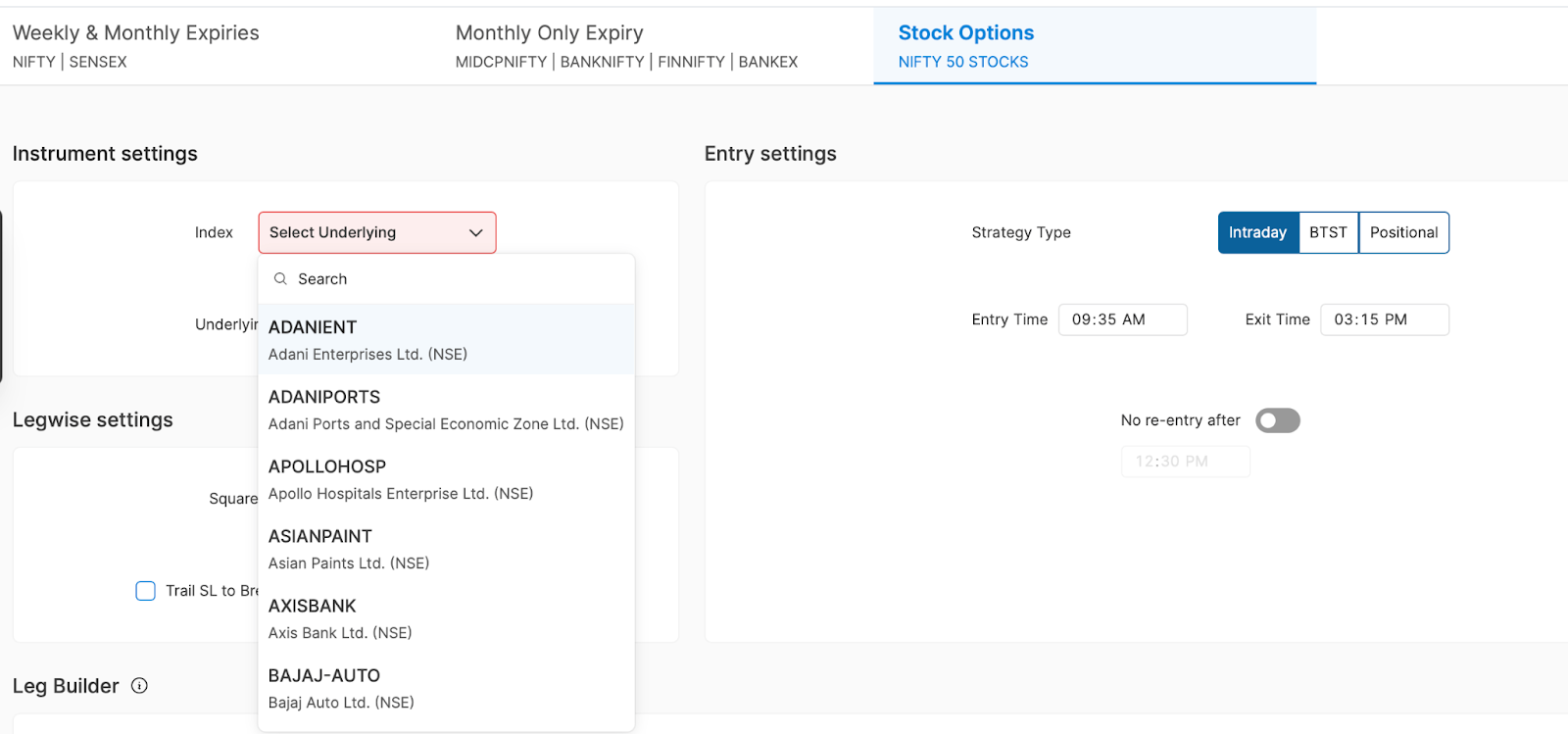
Task: Set strategy type to BTST
Action: point(1329,232)
